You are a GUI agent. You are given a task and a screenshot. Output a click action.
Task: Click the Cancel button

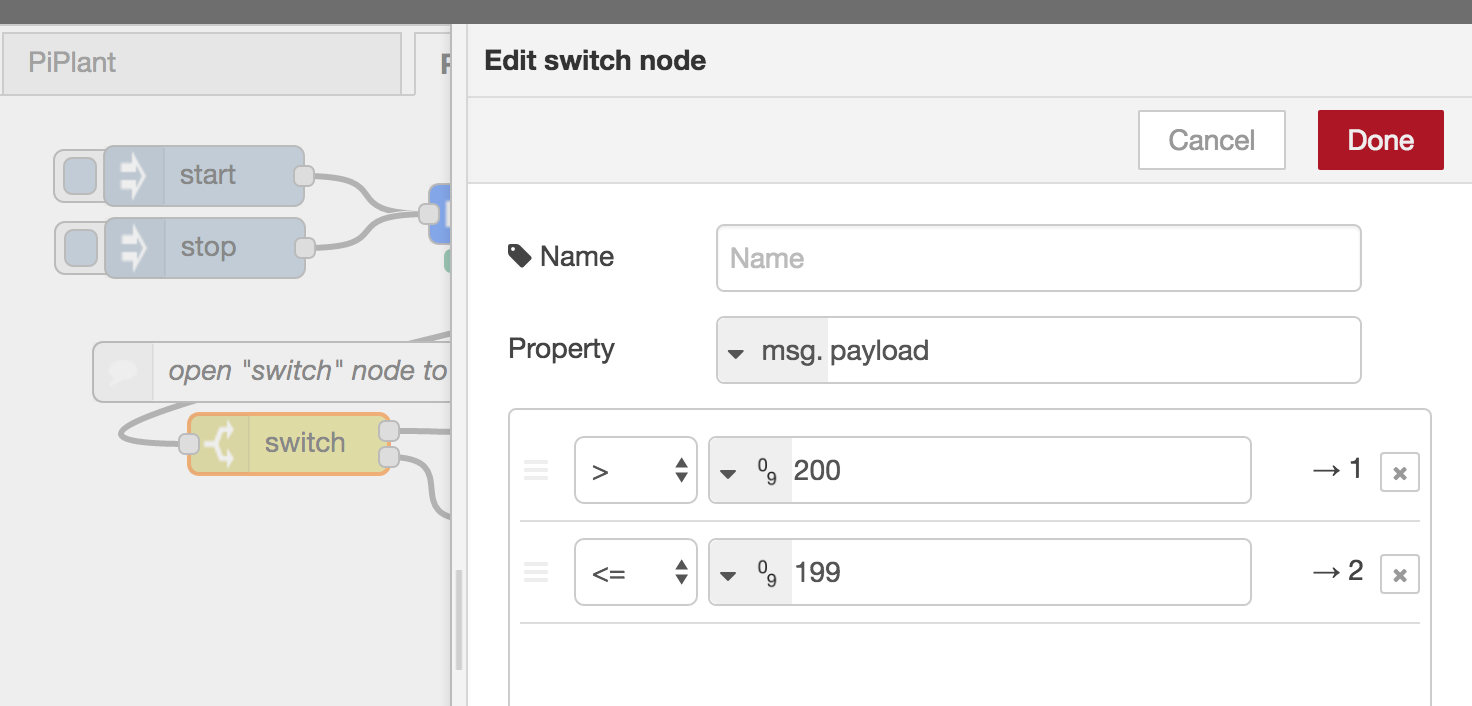tap(1211, 140)
